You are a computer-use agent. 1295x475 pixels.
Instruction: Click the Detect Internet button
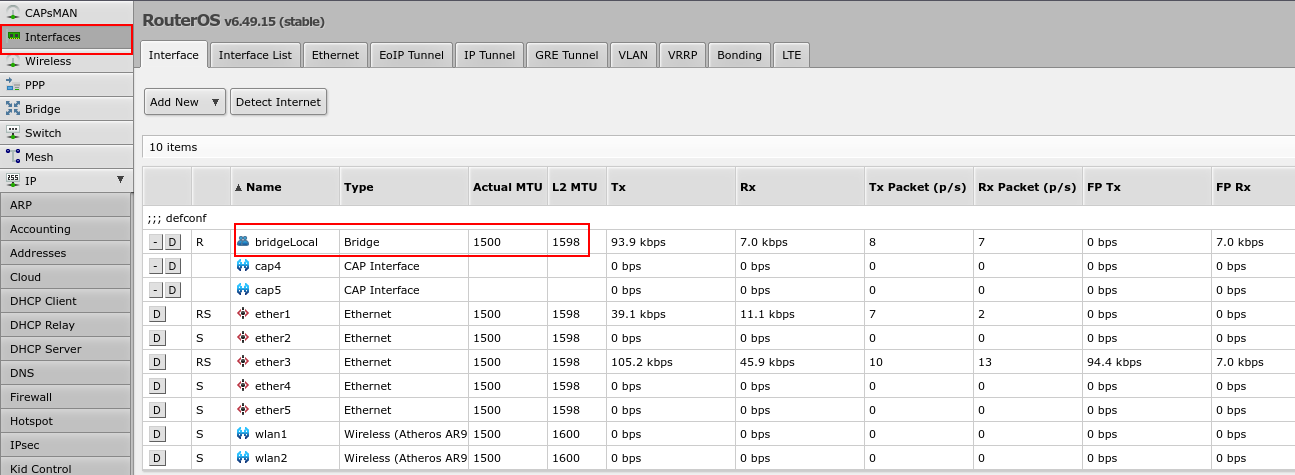pyautogui.click(x=278, y=102)
